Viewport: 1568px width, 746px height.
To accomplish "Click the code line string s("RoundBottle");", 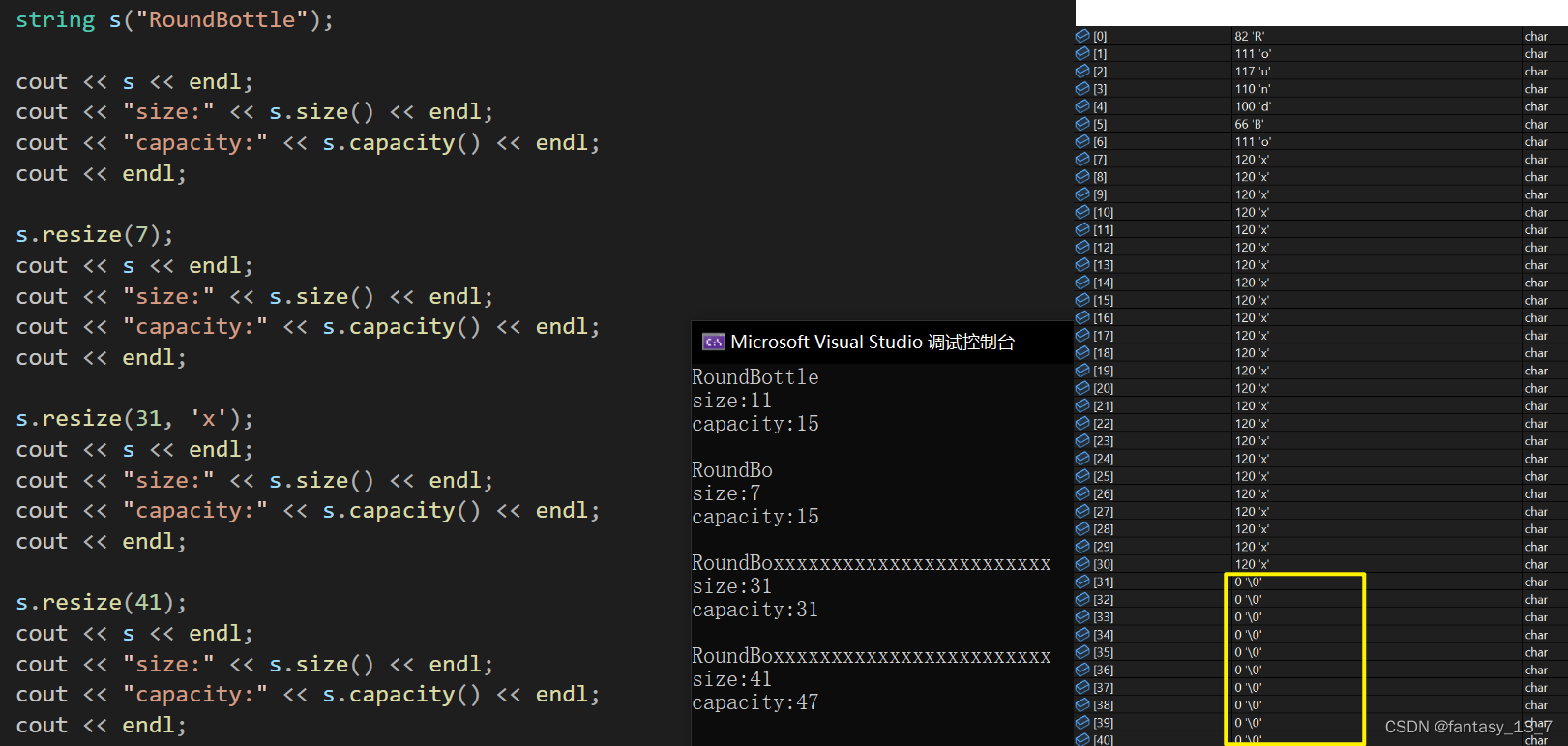I will tap(174, 20).
